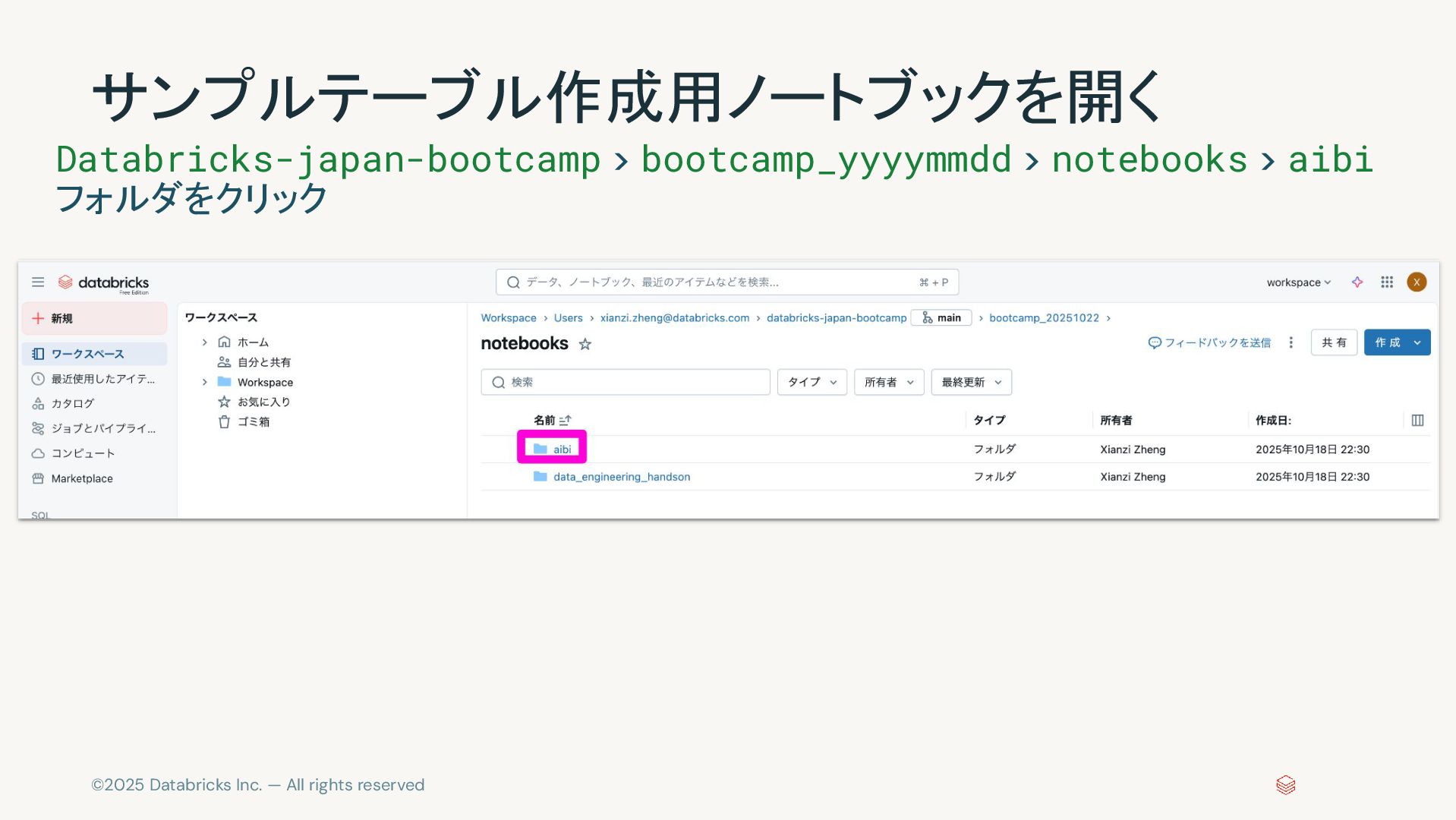Open the Databricks Assistant sparkle icon

tap(1357, 282)
